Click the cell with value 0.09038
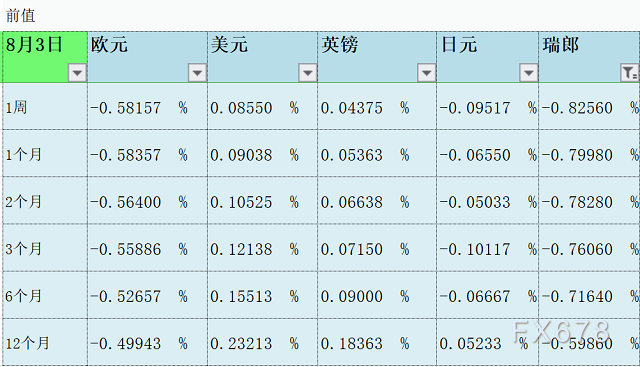 pos(262,153)
